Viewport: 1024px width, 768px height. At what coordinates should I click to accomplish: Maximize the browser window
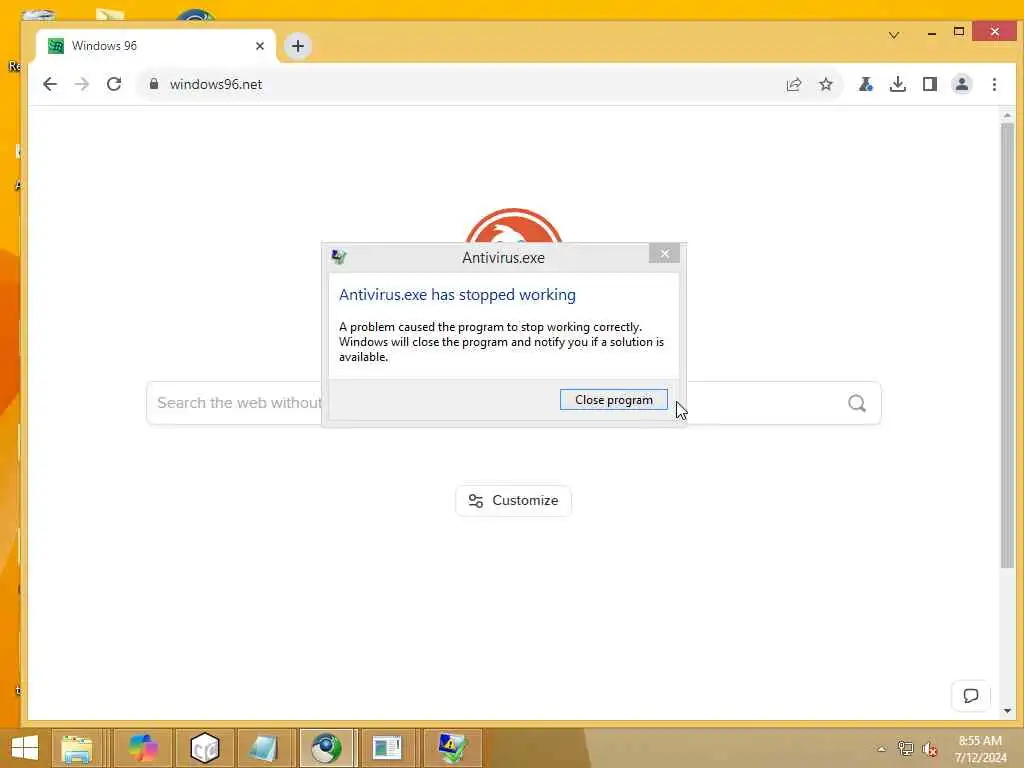point(959,31)
